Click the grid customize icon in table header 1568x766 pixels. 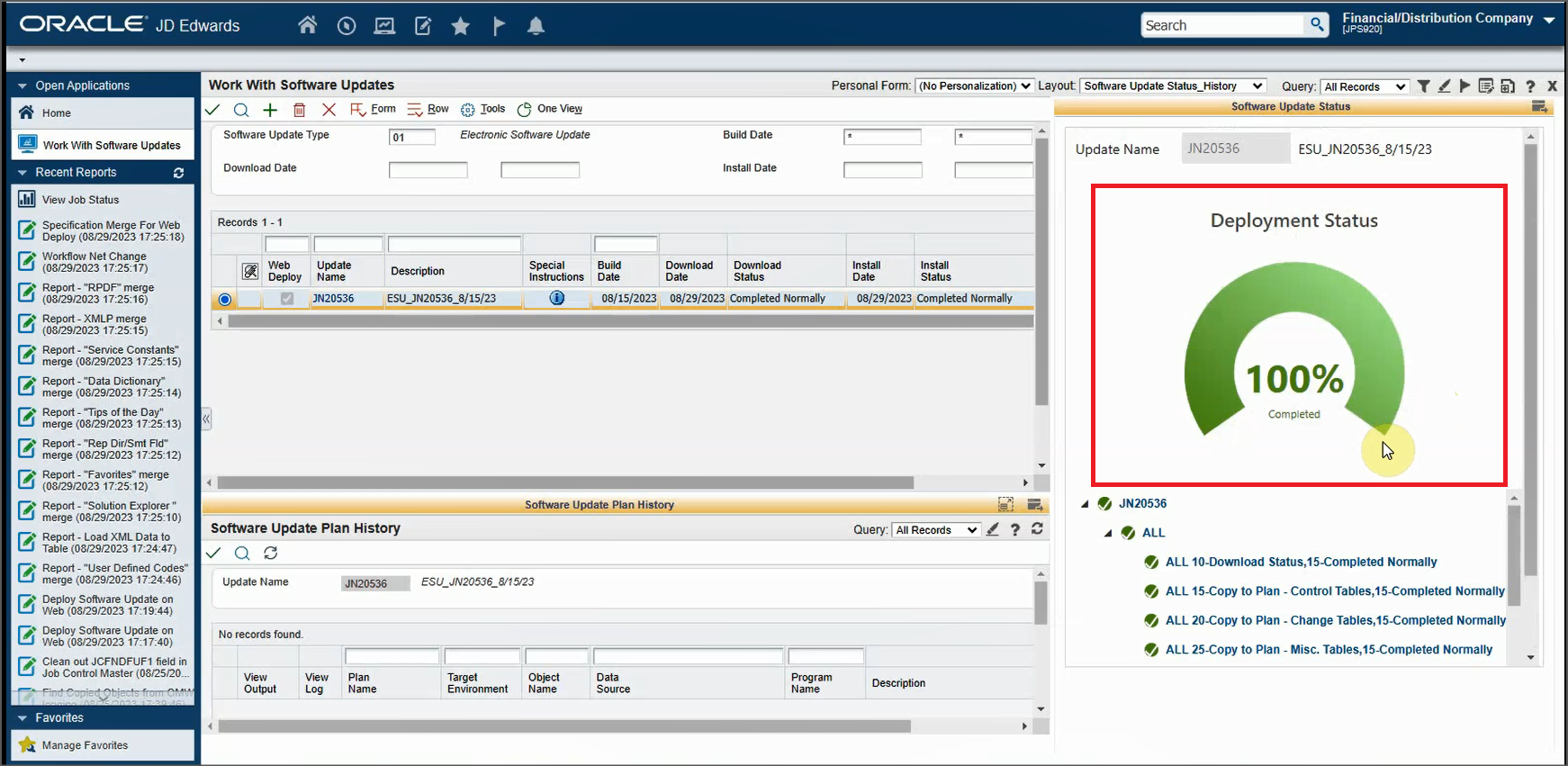tap(250, 271)
